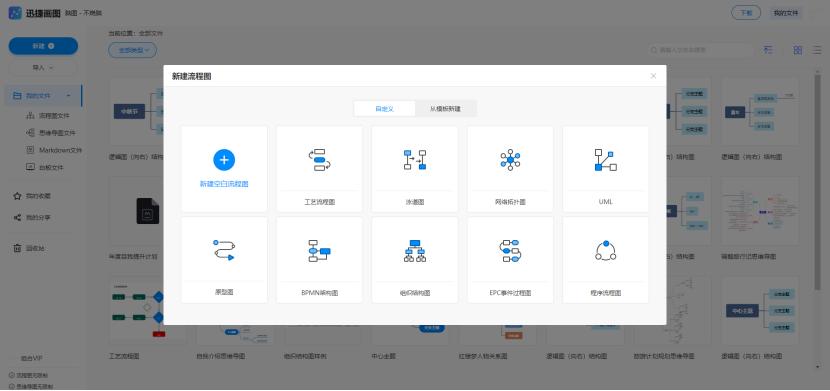Open the 组织结构图样例 file in the background

pos(322,334)
